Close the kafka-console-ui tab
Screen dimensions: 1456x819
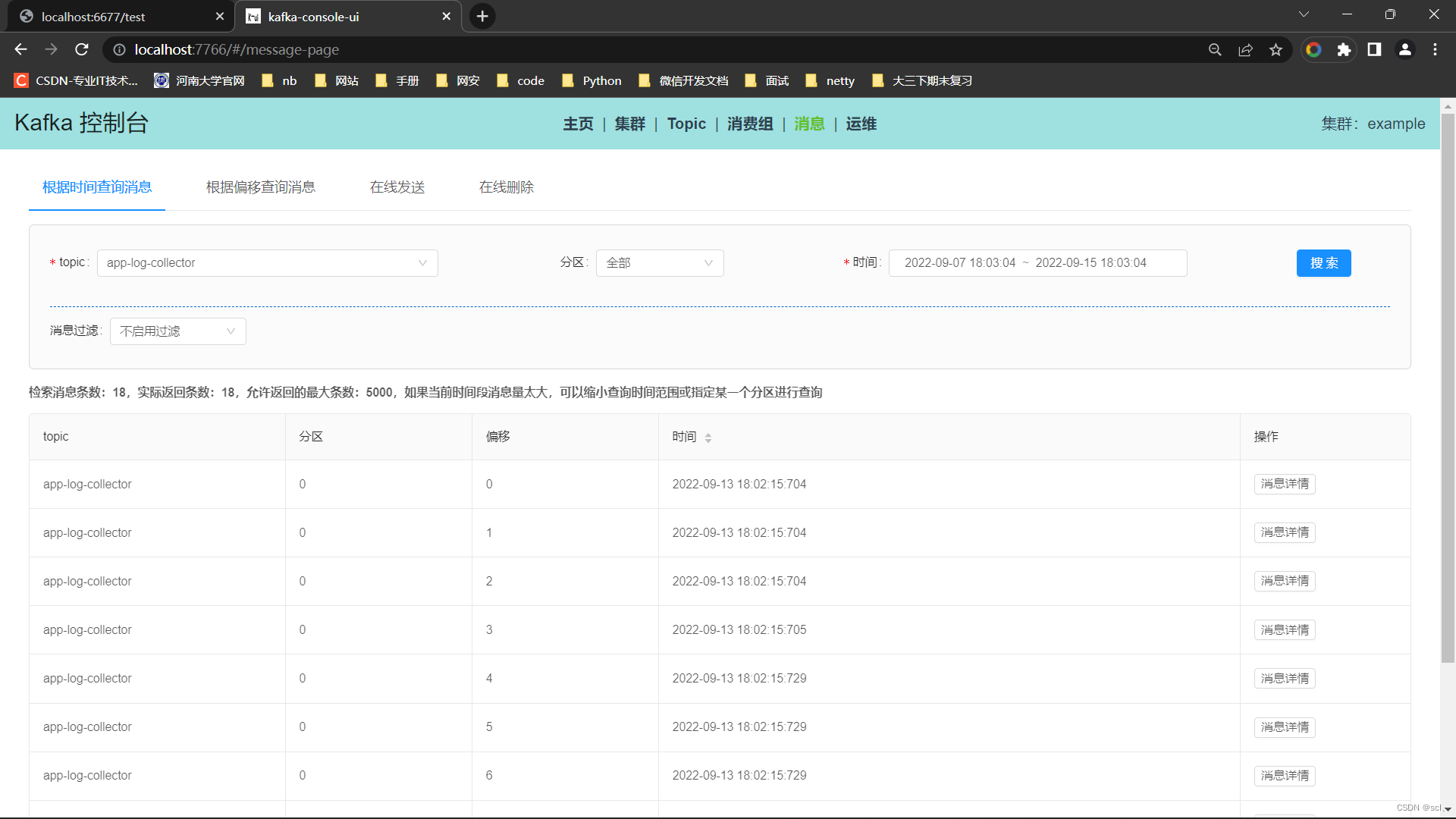(446, 16)
